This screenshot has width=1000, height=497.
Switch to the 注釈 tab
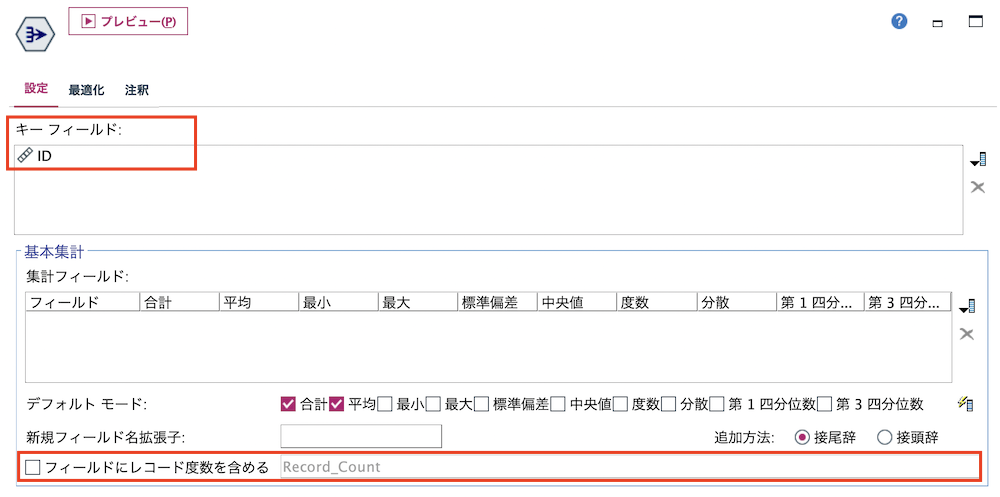click(x=136, y=90)
